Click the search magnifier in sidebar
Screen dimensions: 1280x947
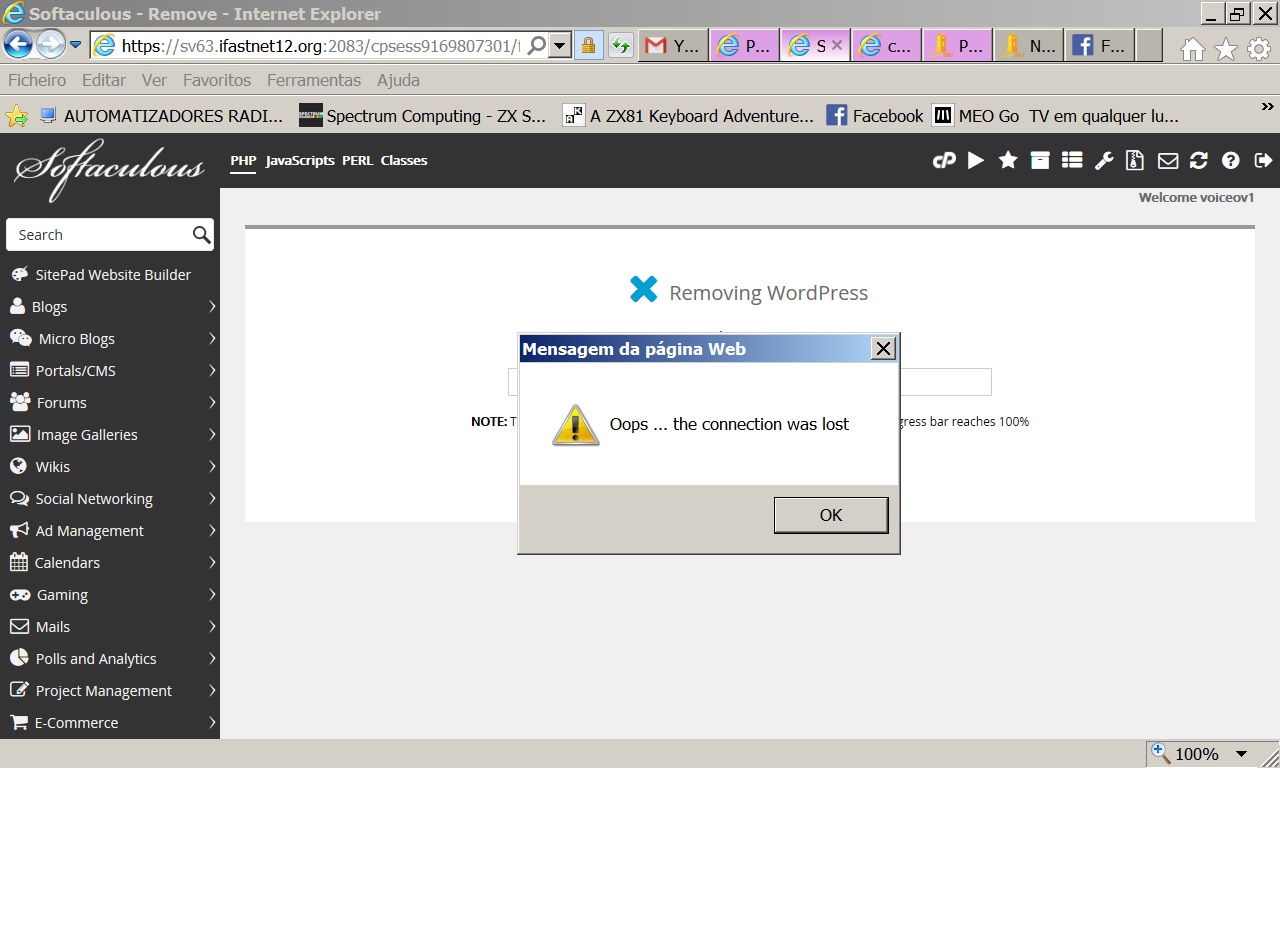pos(201,235)
